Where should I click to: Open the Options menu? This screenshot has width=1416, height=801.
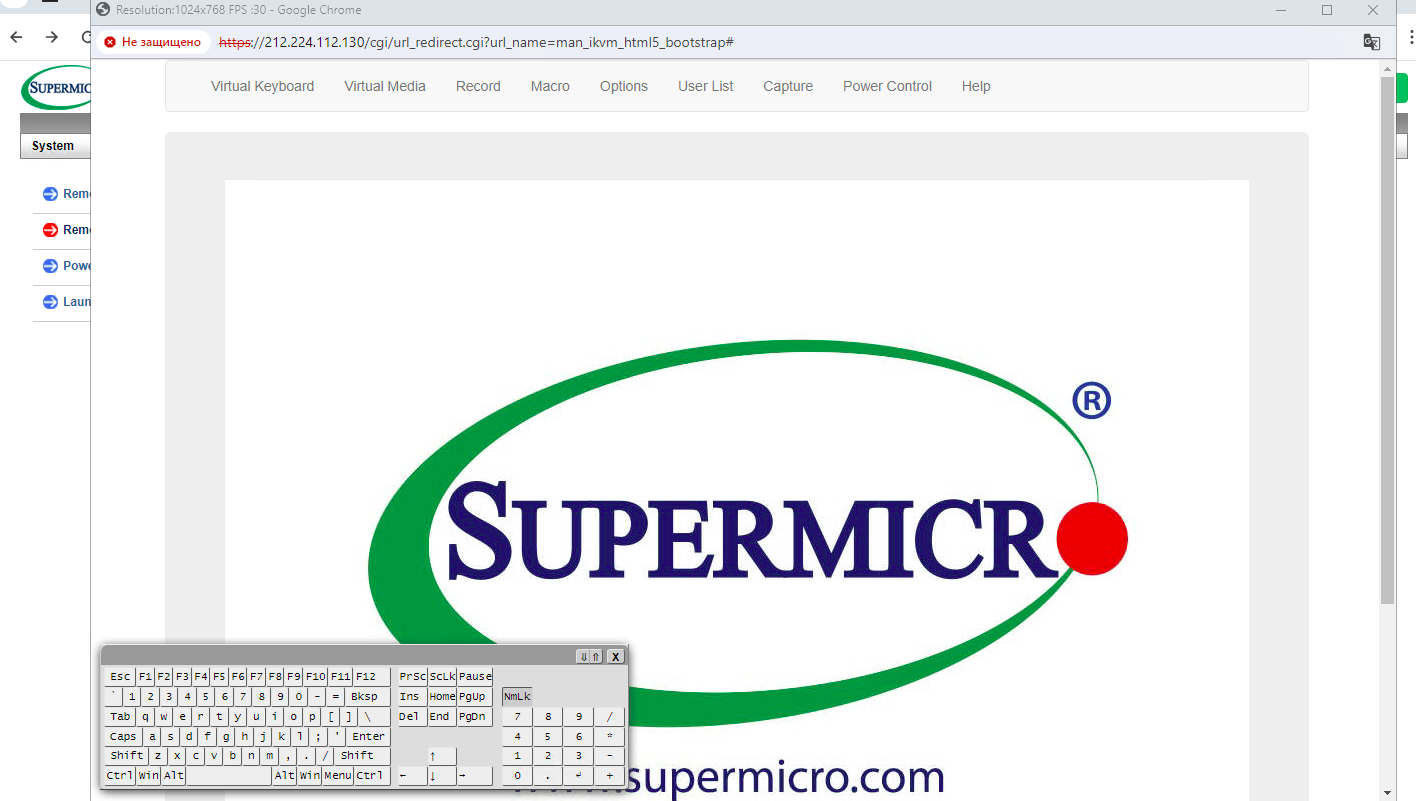coord(624,86)
